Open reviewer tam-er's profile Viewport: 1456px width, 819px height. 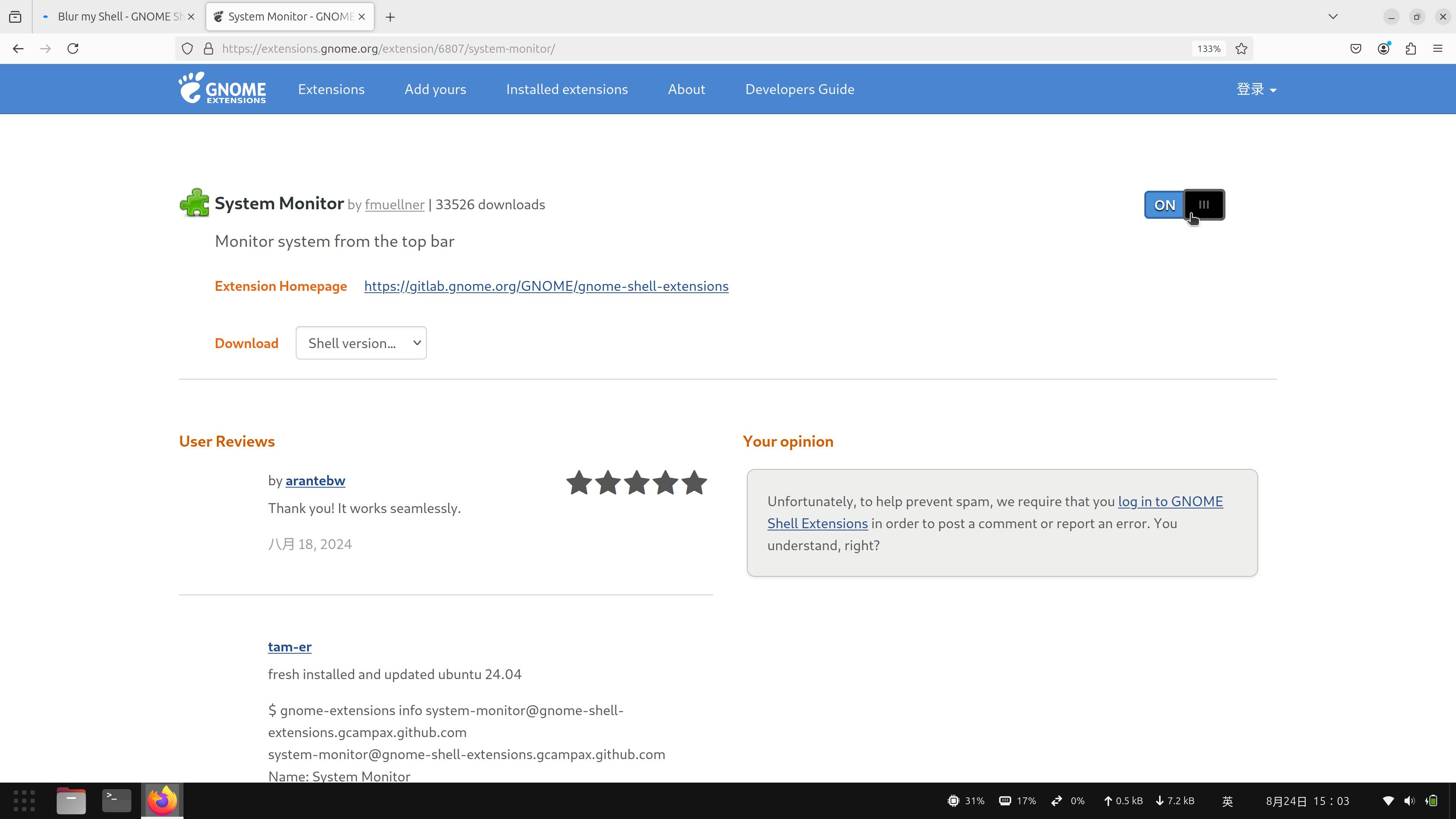pos(289,646)
